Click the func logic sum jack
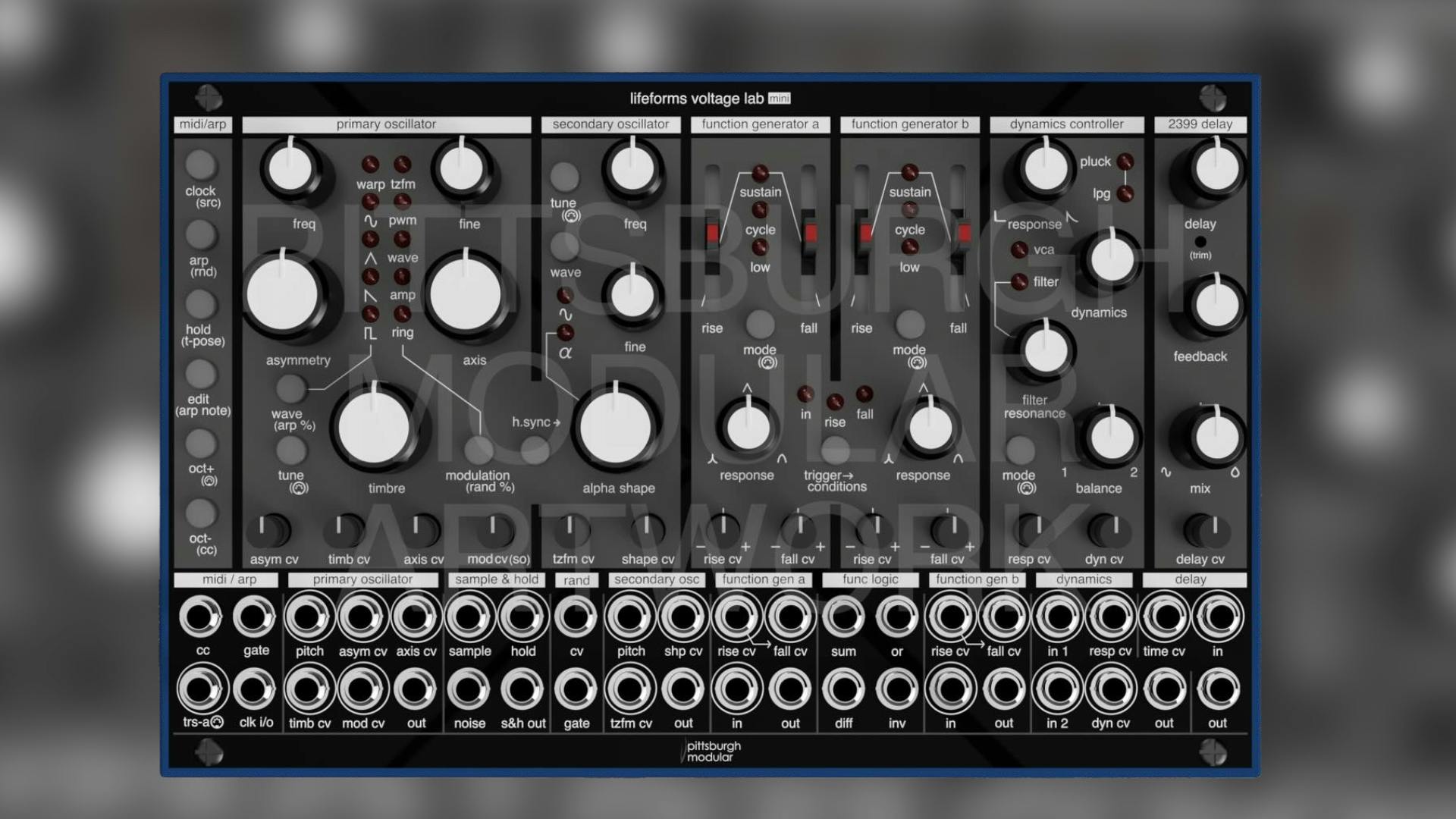This screenshot has height=819, width=1456. coord(843,617)
